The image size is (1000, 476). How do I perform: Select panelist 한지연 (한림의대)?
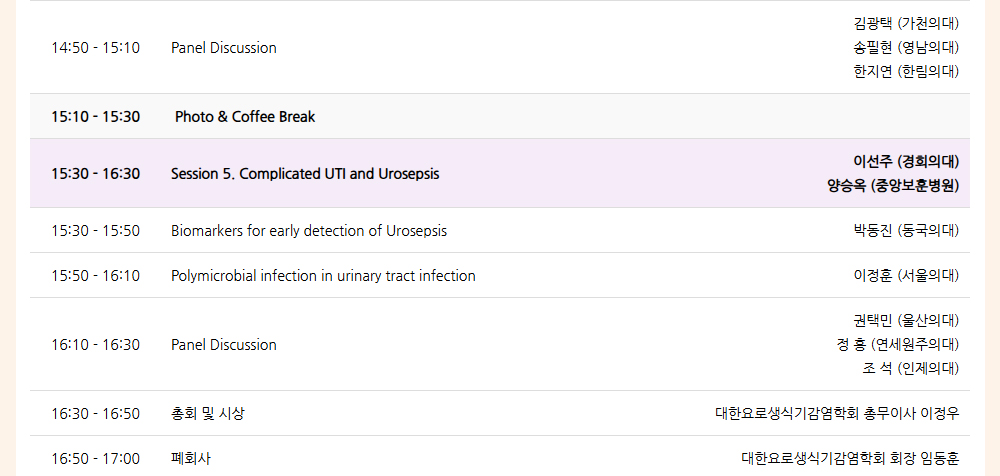tap(906, 72)
